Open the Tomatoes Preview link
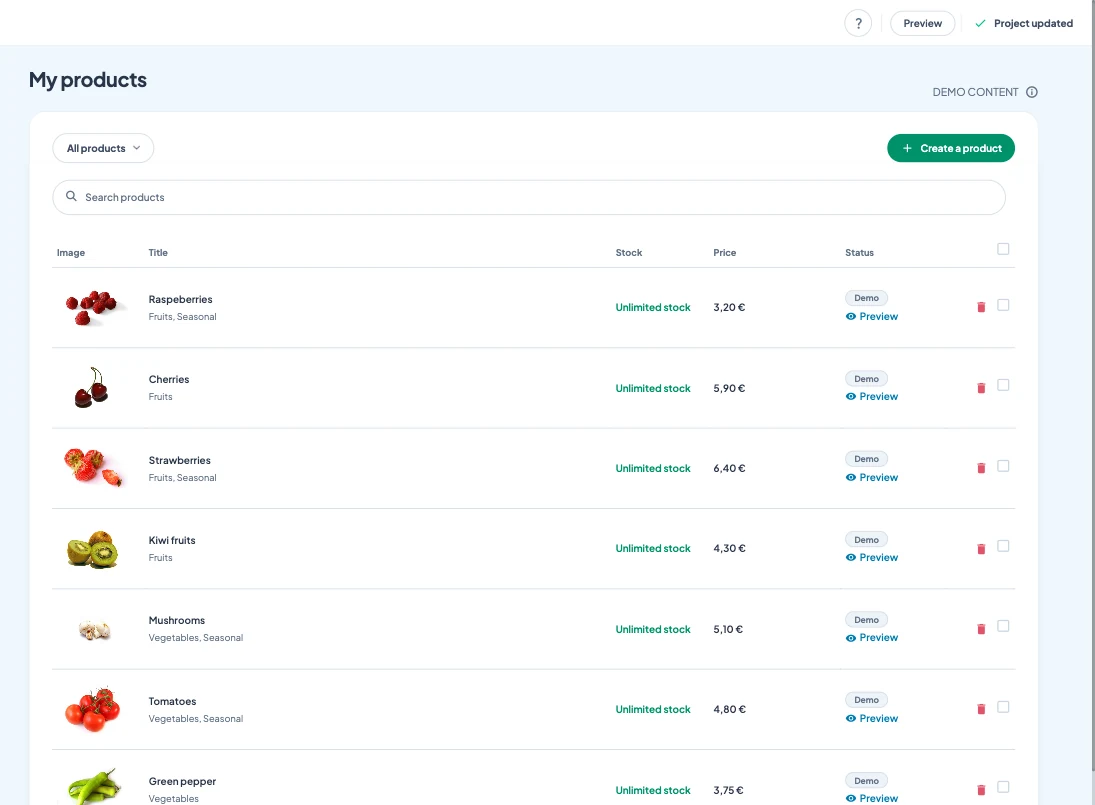Viewport: 1095px width, 805px height. (x=872, y=718)
